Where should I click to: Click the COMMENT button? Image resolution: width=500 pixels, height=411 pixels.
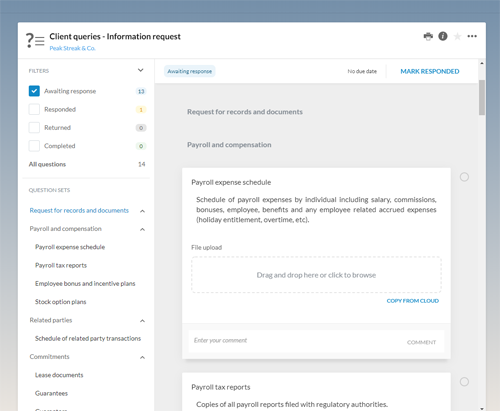coord(421,342)
